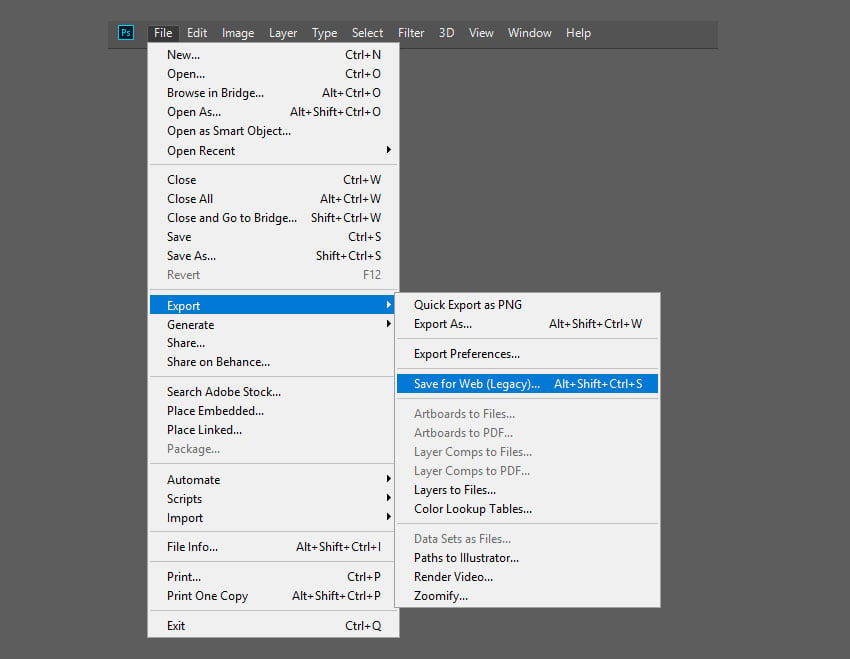
Task: Open the Image menu
Action: coord(238,33)
